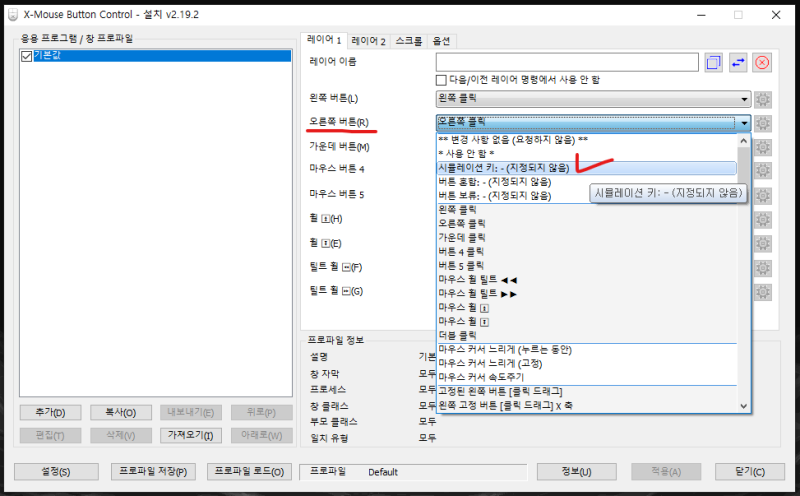
Task: Select 오른쪽 클릭 in dropdown list
Action: (x=587, y=224)
